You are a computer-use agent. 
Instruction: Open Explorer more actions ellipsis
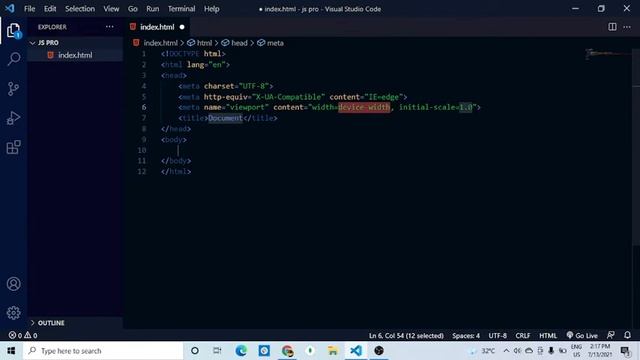point(109,27)
